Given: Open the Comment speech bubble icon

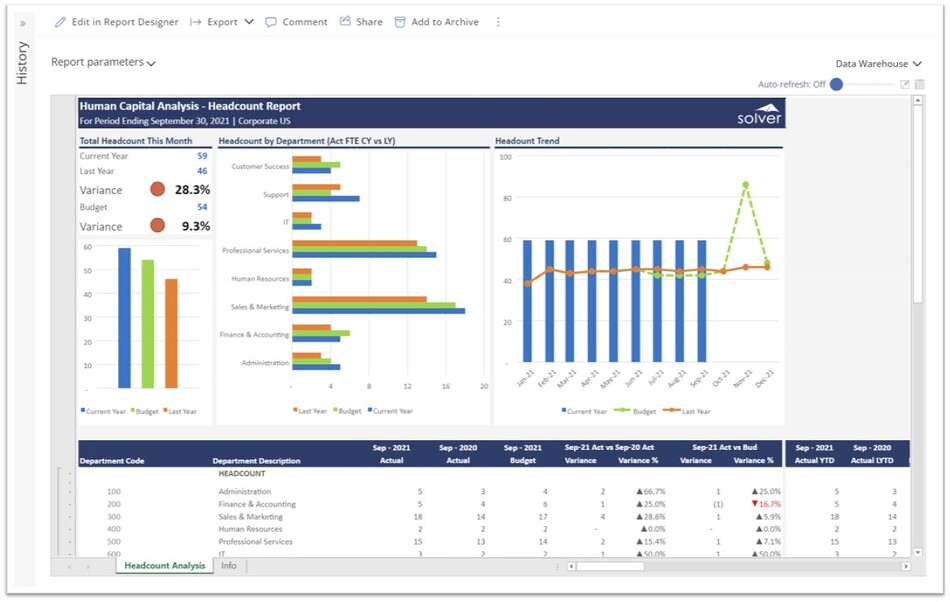Looking at the screenshot, I should 271,22.
